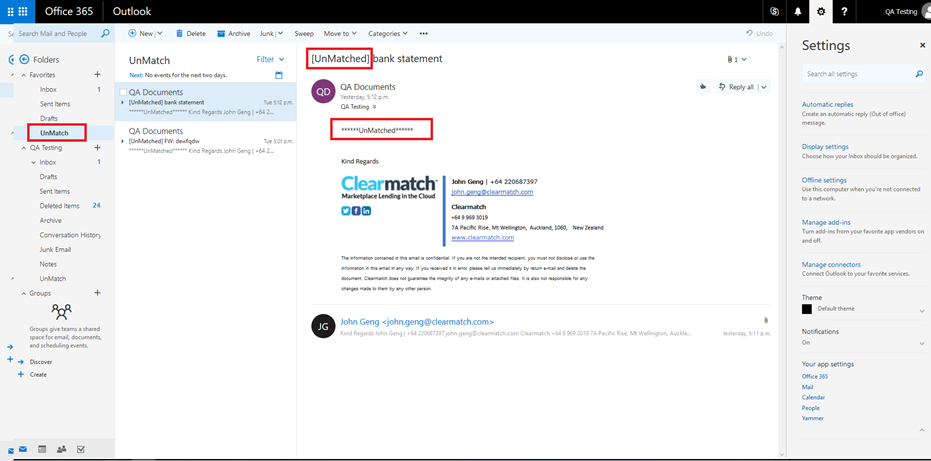Open john.geng@clearmatch.com email link
931x461 pixels.
coord(492,192)
